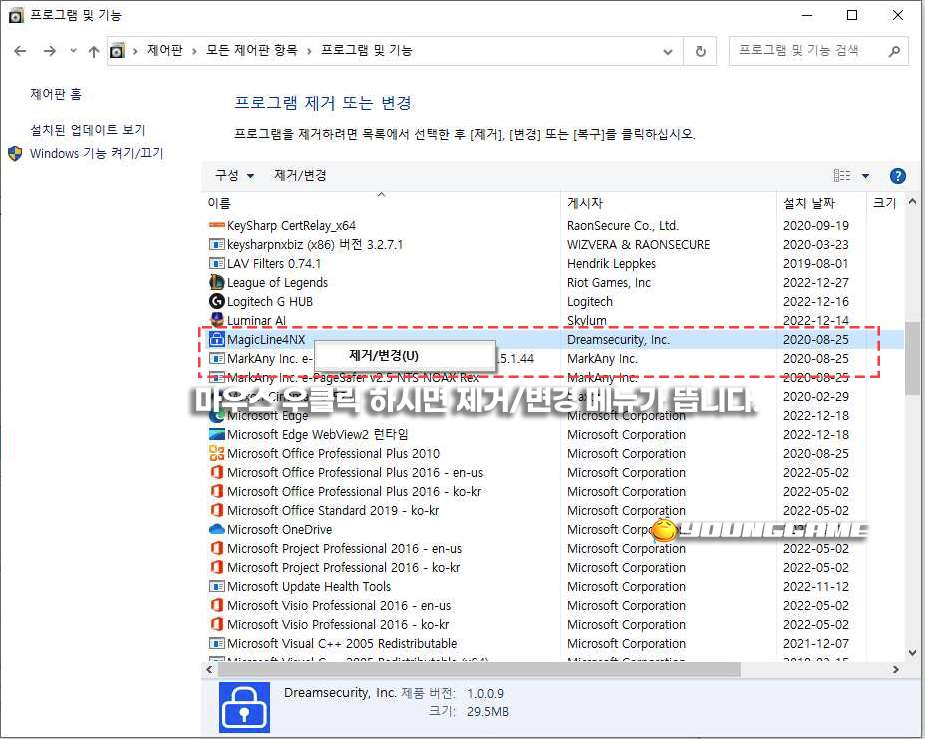
Task: Sort by 크기 column header
Action: 884,203
